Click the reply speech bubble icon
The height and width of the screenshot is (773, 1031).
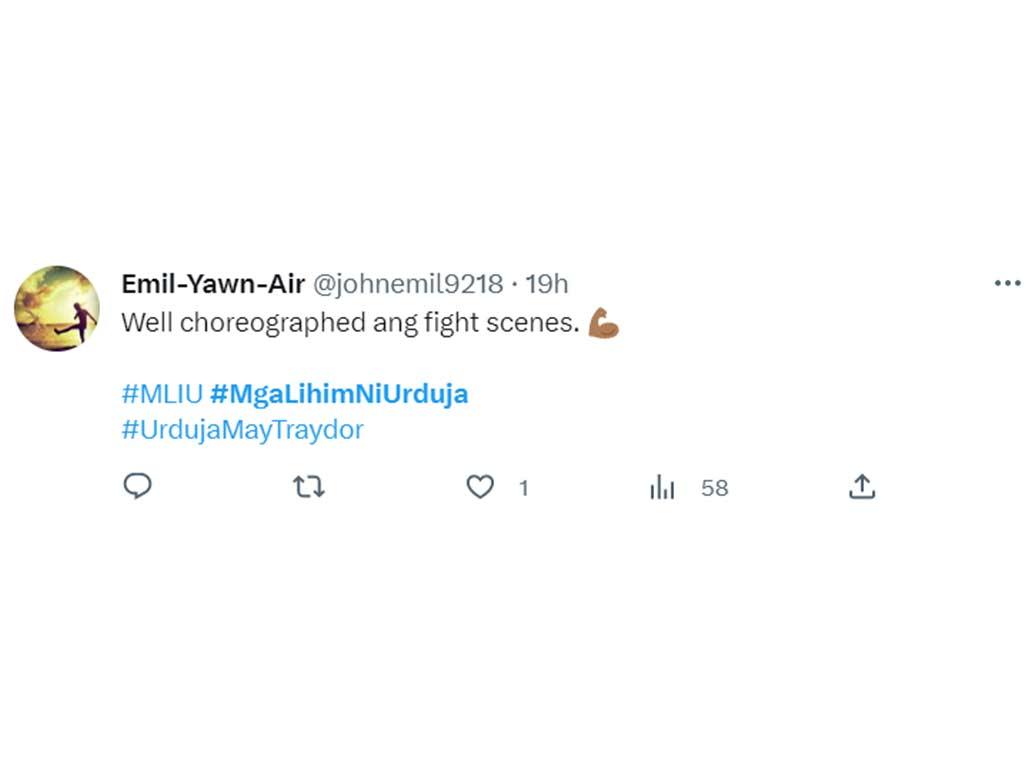click(137, 487)
